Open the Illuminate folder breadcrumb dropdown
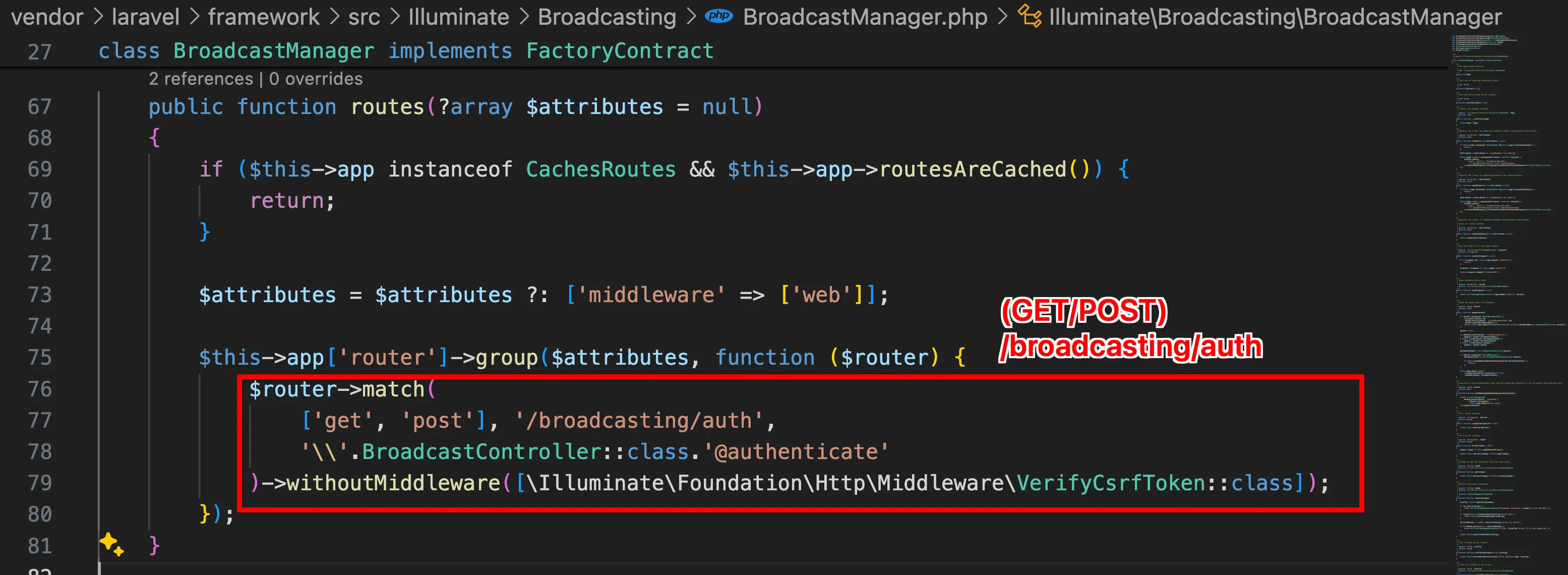 point(459,17)
